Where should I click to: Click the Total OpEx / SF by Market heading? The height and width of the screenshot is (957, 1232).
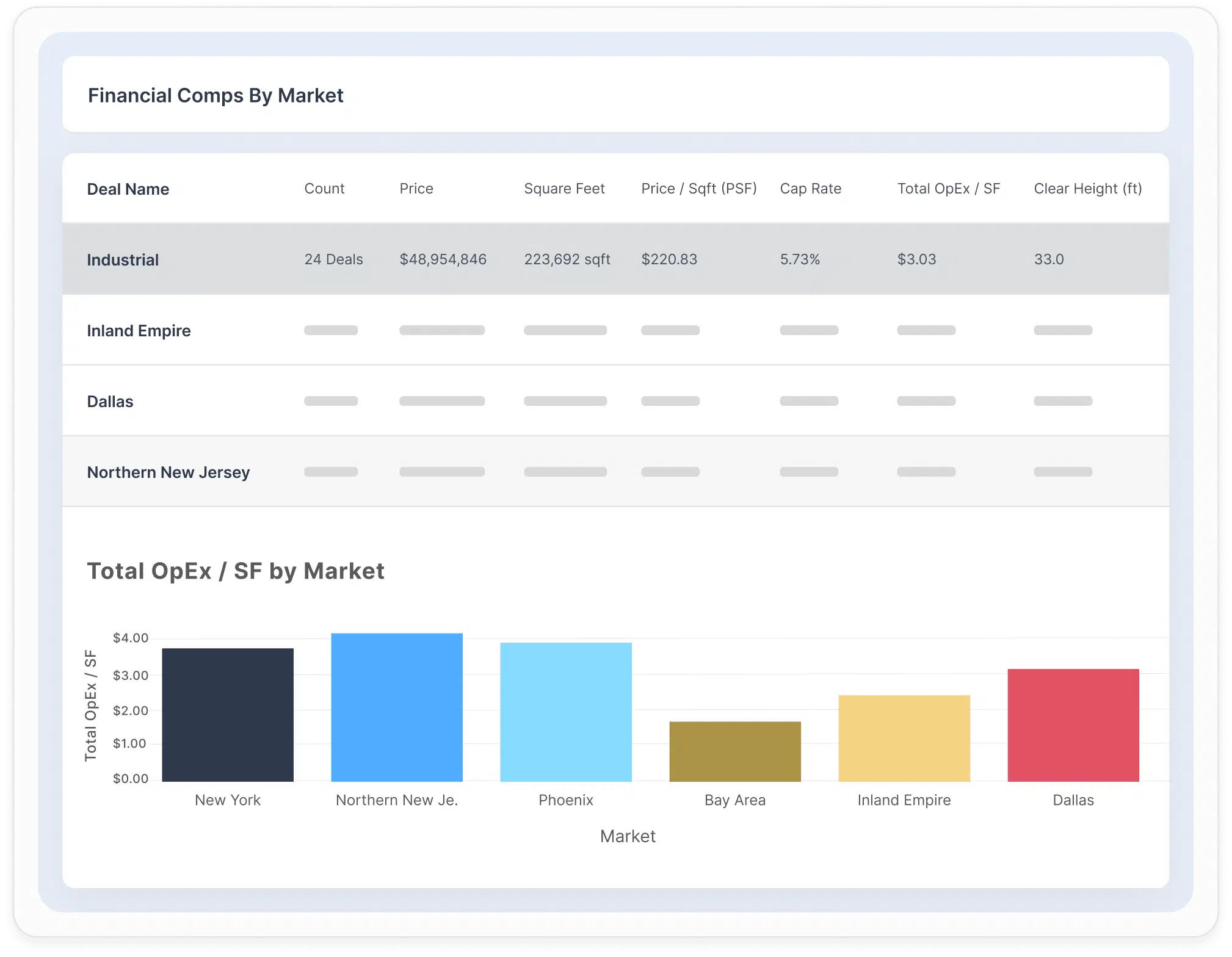(236, 571)
